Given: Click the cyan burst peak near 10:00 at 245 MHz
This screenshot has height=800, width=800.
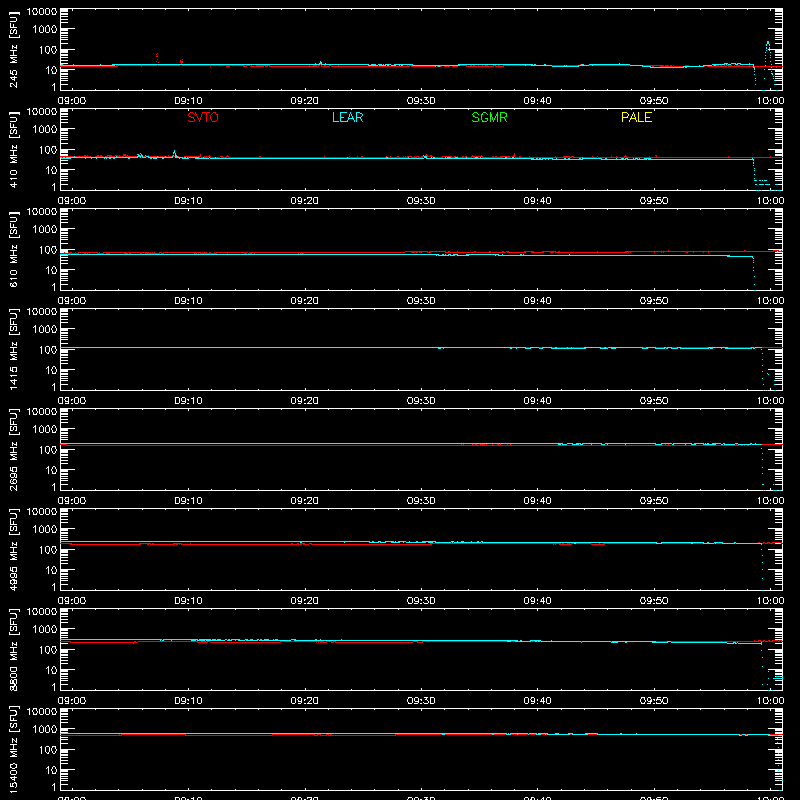Looking at the screenshot, I should coord(768,44).
